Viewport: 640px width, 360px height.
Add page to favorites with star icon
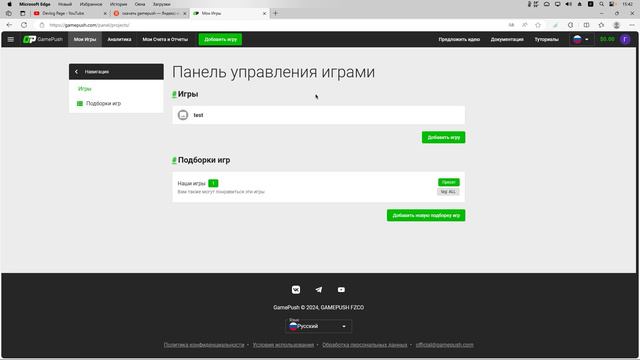pyautogui.click(x=538, y=25)
